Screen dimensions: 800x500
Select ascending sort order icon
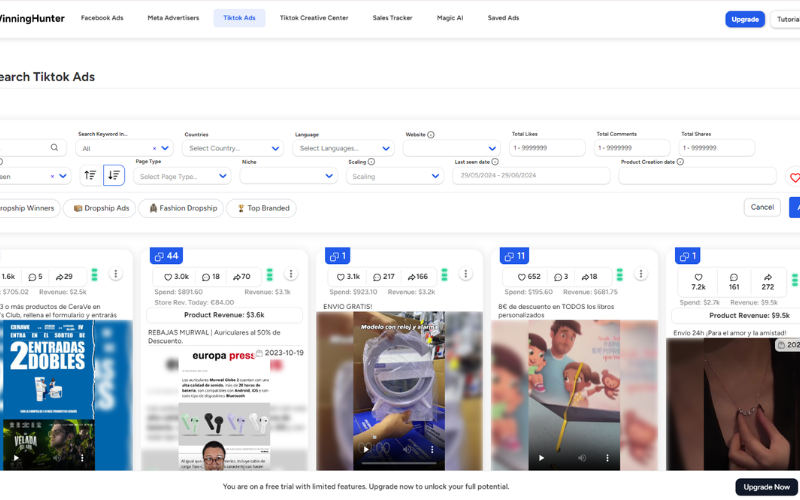[90, 176]
